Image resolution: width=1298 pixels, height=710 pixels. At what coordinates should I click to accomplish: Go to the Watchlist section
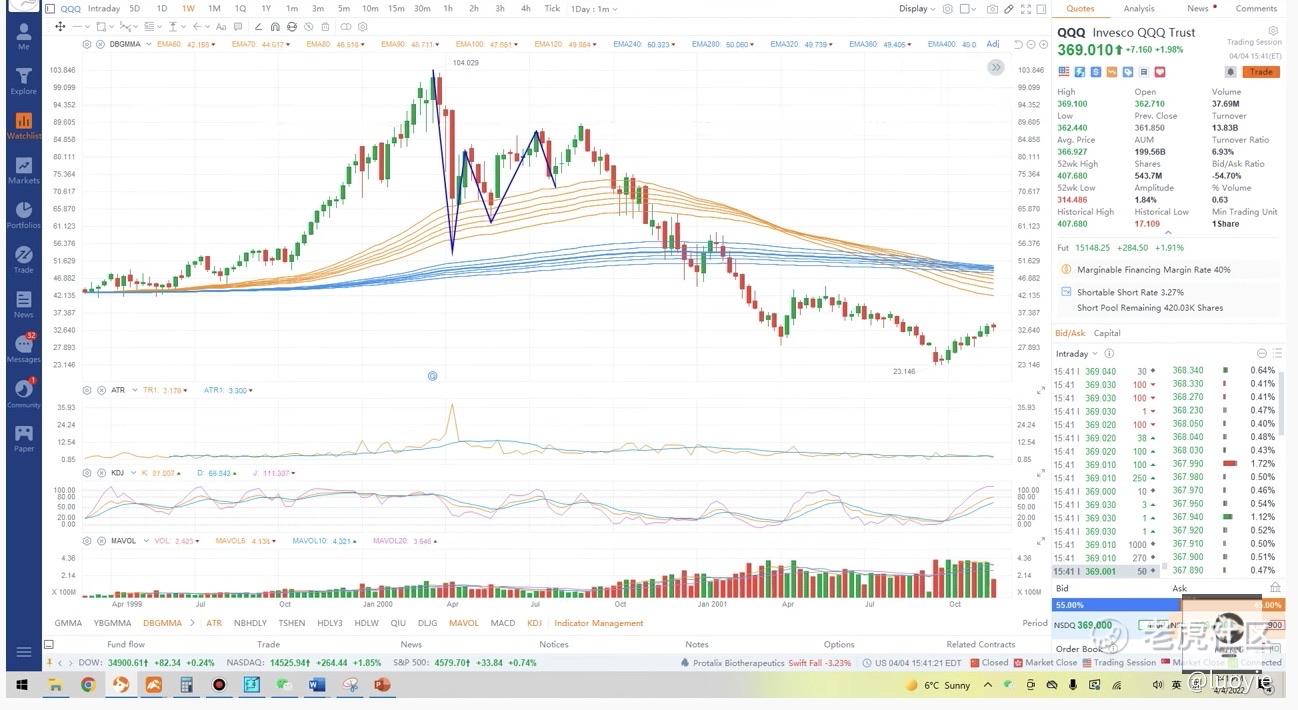24,126
